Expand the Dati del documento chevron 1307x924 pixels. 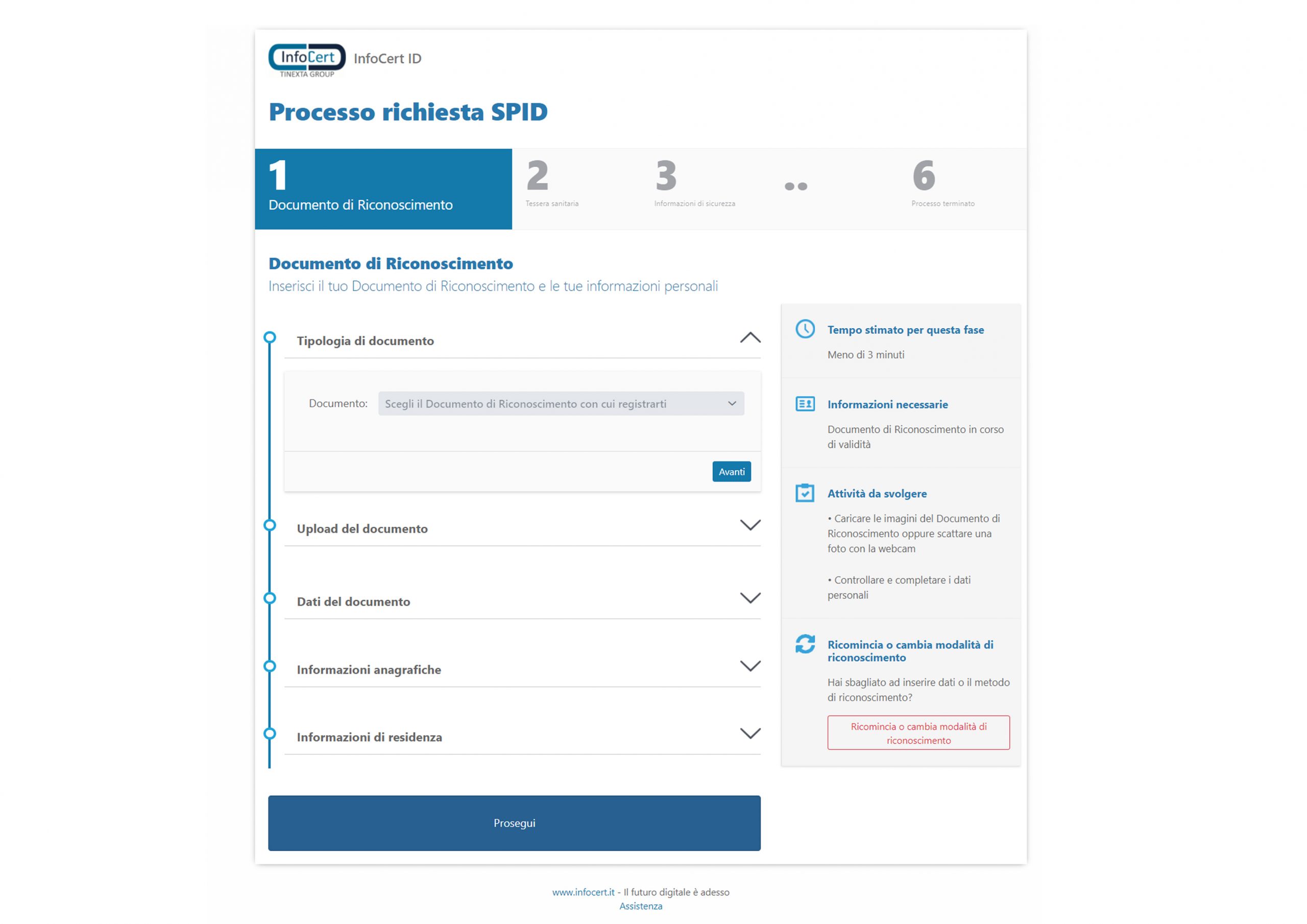click(x=749, y=598)
